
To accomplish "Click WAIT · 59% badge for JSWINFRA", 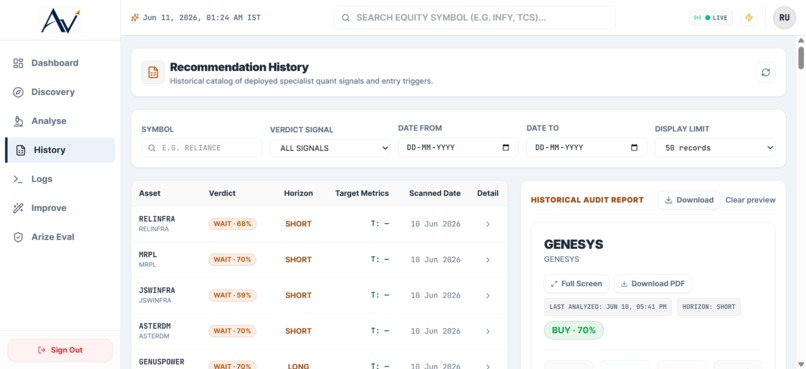I will tap(232, 296).
